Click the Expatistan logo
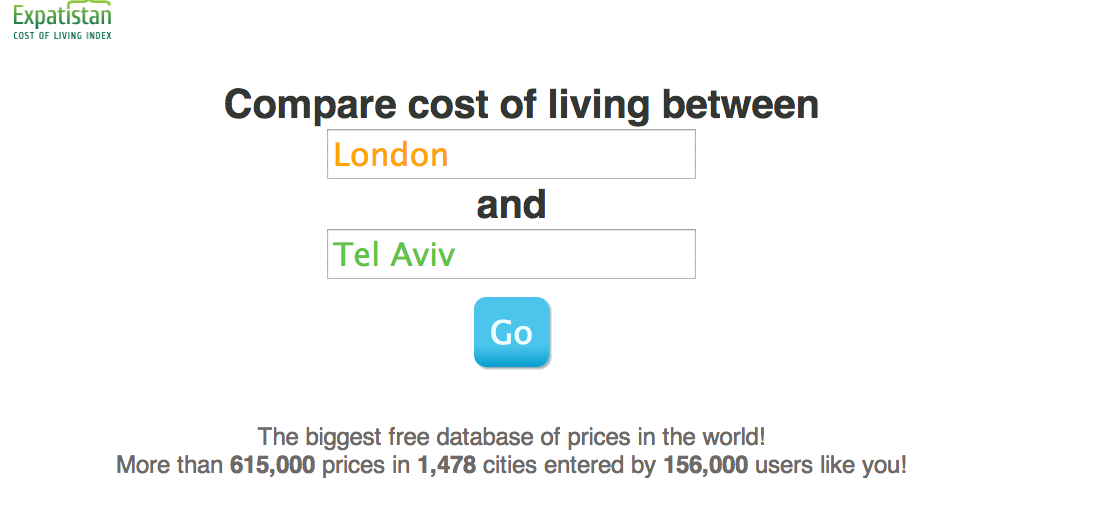The image size is (1099, 508). (x=62, y=20)
